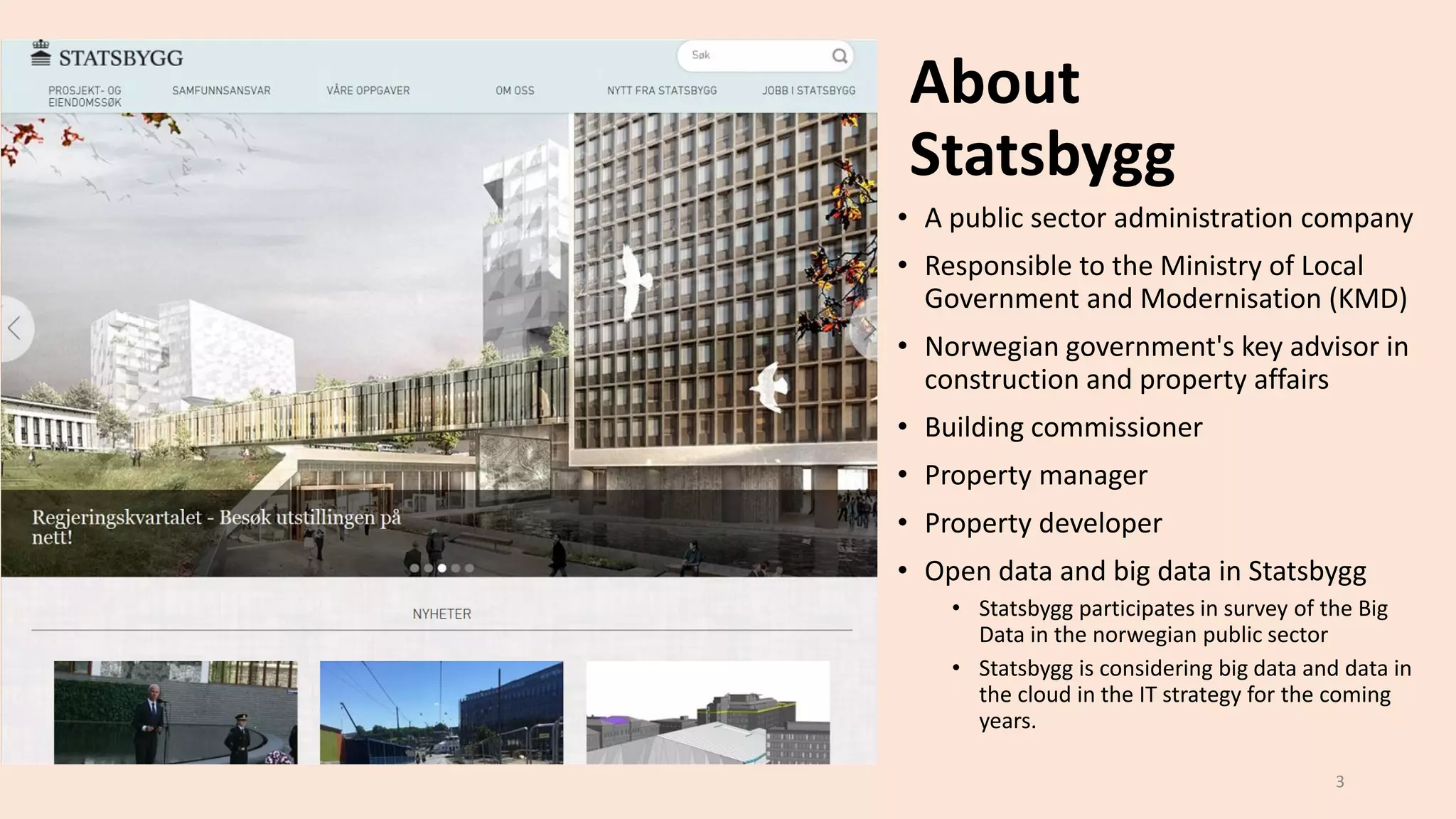Open news thumbnail of harbor construction site

tap(441, 712)
